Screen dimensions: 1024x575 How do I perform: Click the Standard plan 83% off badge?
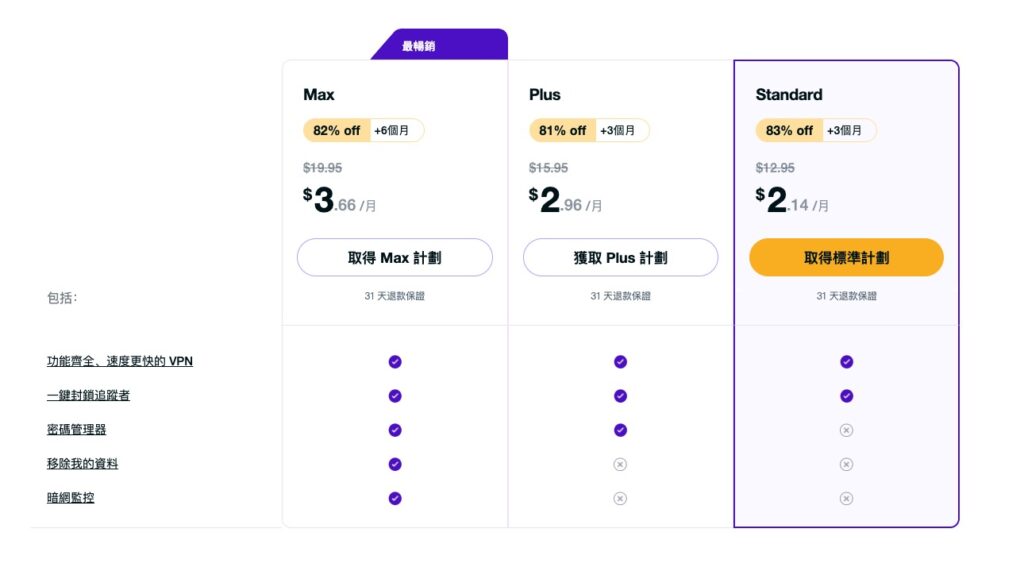click(x=789, y=130)
